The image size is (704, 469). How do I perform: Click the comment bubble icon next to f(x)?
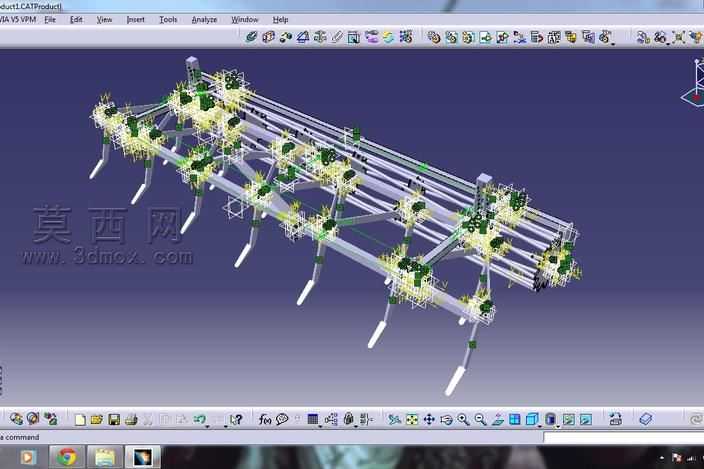[282, 420]
